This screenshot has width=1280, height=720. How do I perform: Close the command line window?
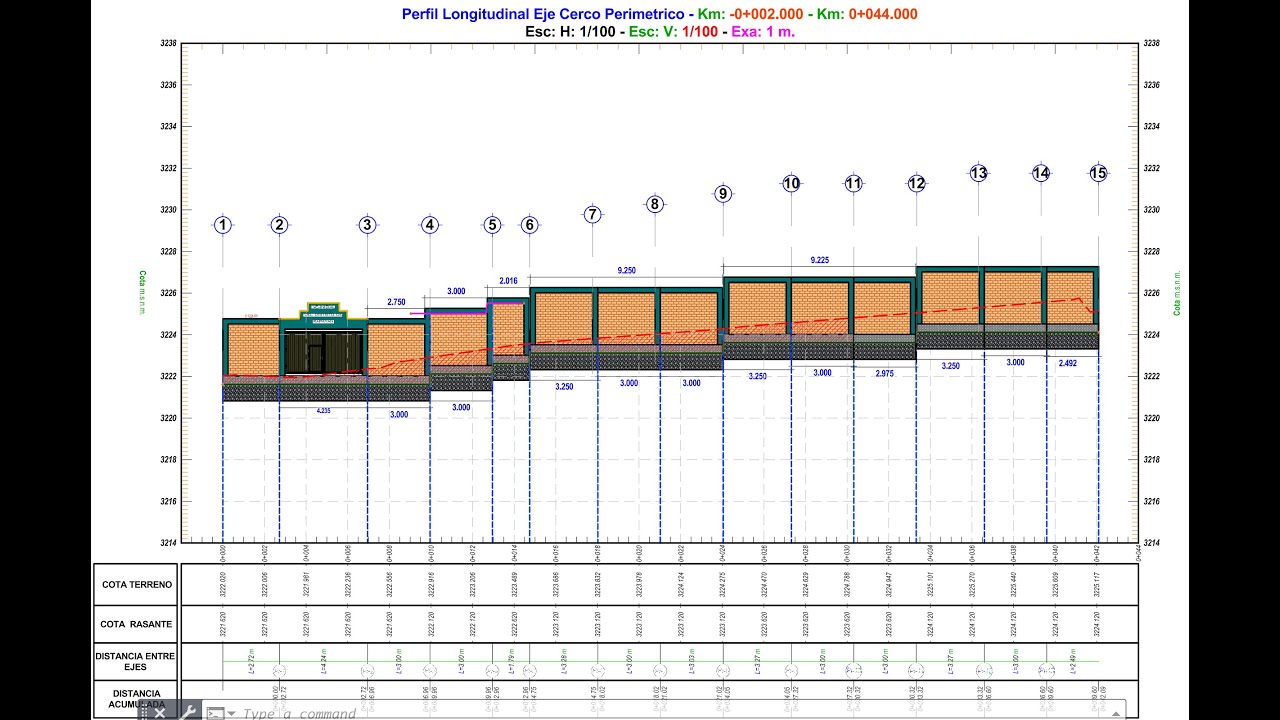pos(160,713)
